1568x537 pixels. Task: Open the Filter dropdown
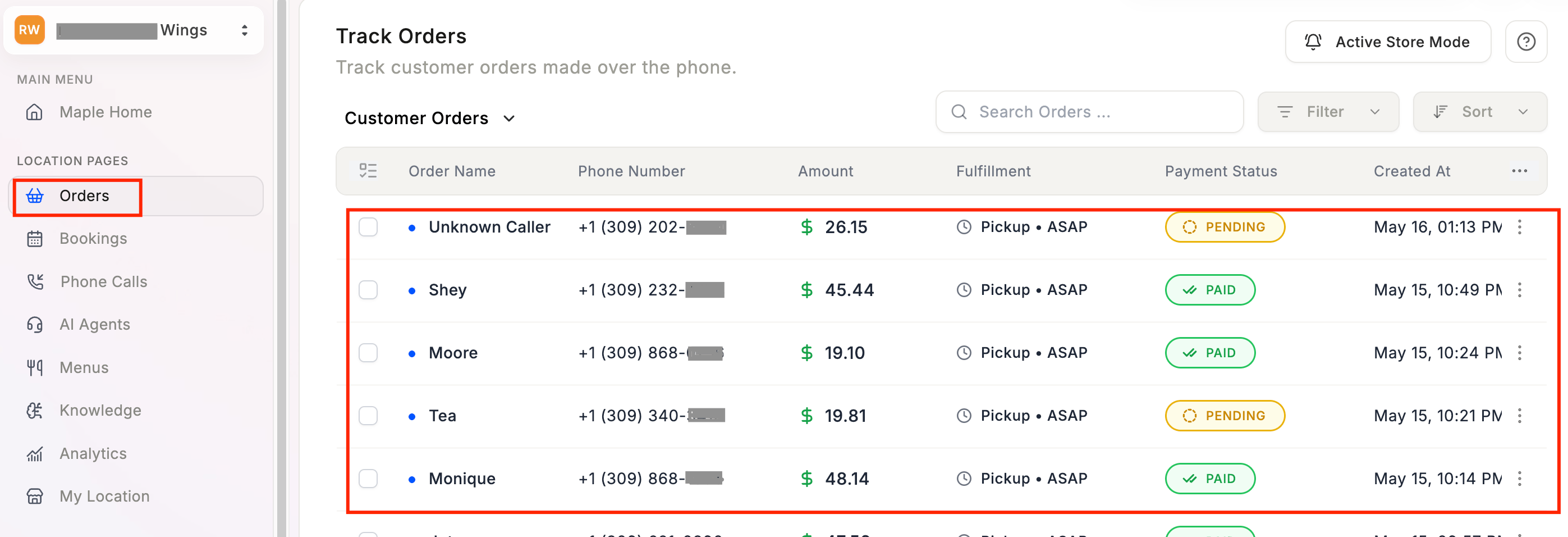(x=1328, y=112)
